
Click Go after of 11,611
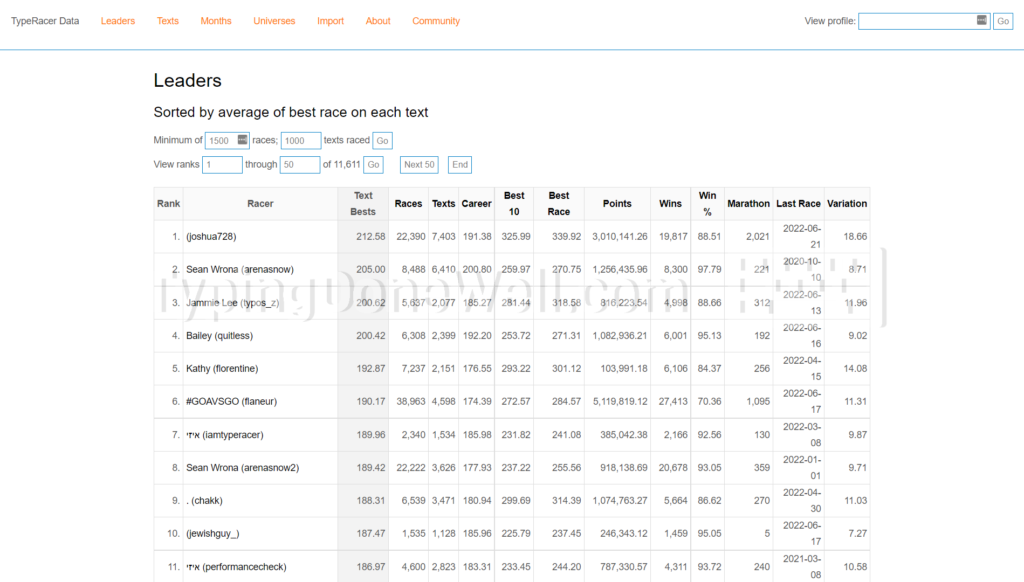[x=373, y=165]
